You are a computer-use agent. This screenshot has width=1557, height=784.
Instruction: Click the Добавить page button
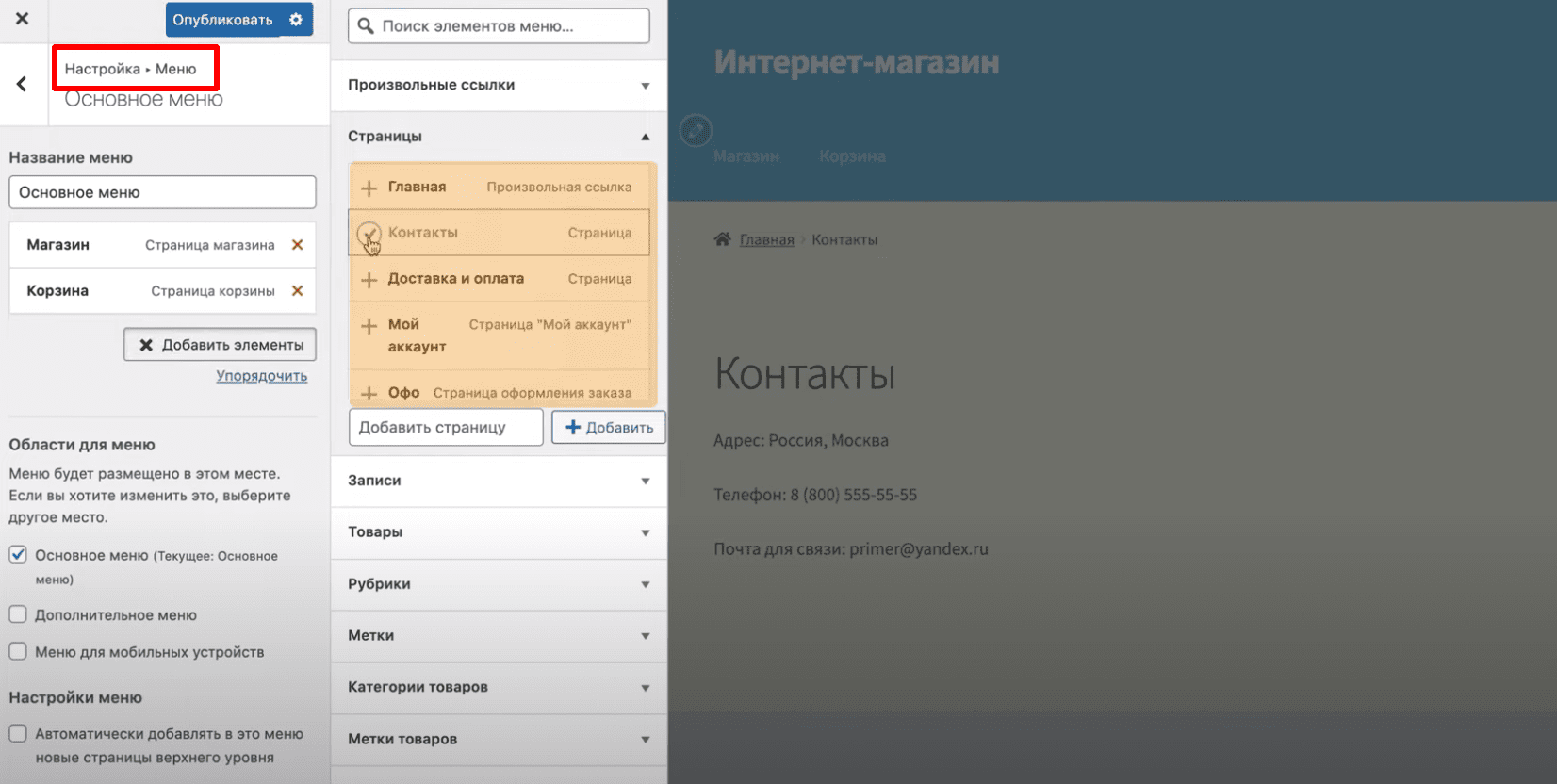coord(609,428)
